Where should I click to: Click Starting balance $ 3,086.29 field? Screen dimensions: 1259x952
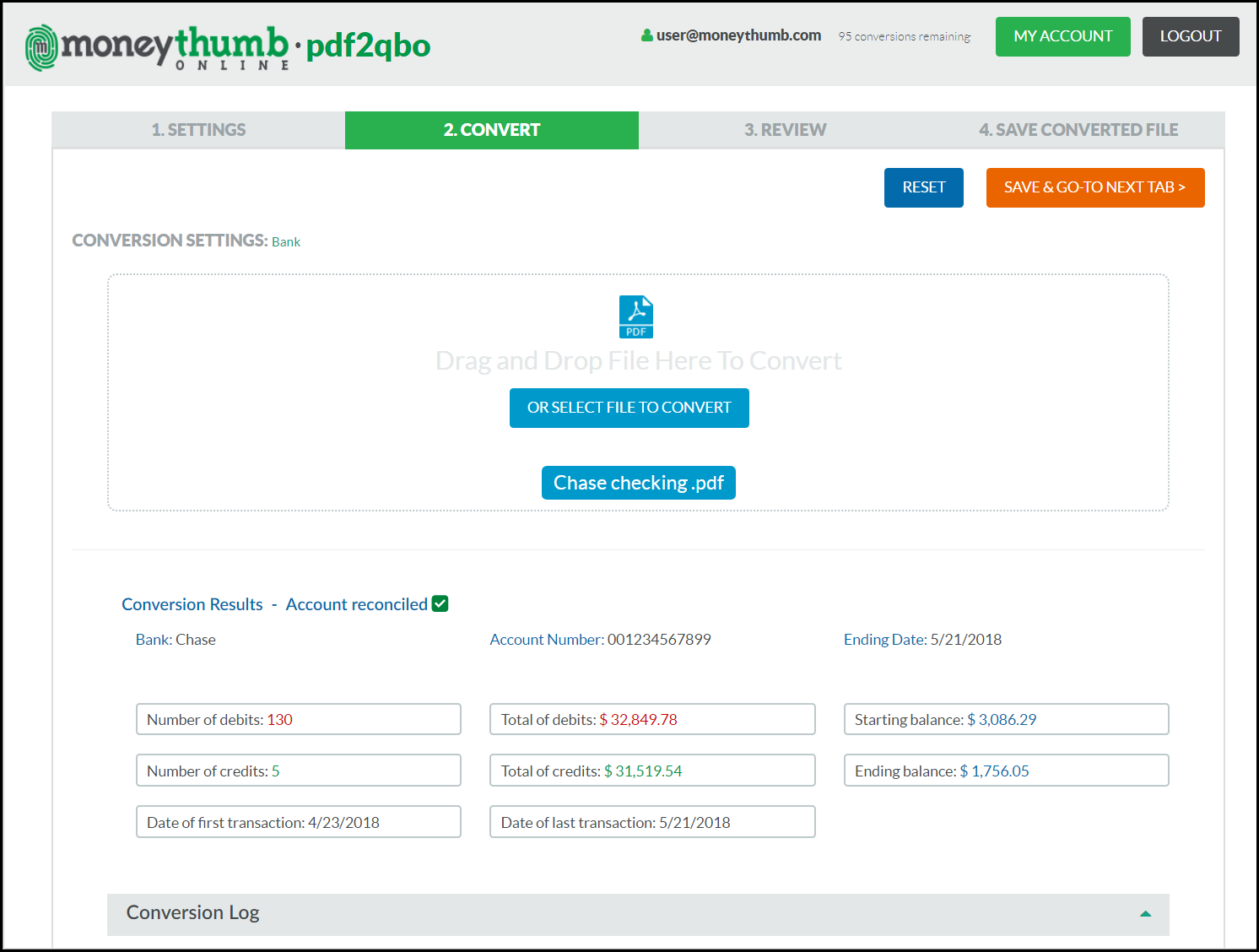1007,719
